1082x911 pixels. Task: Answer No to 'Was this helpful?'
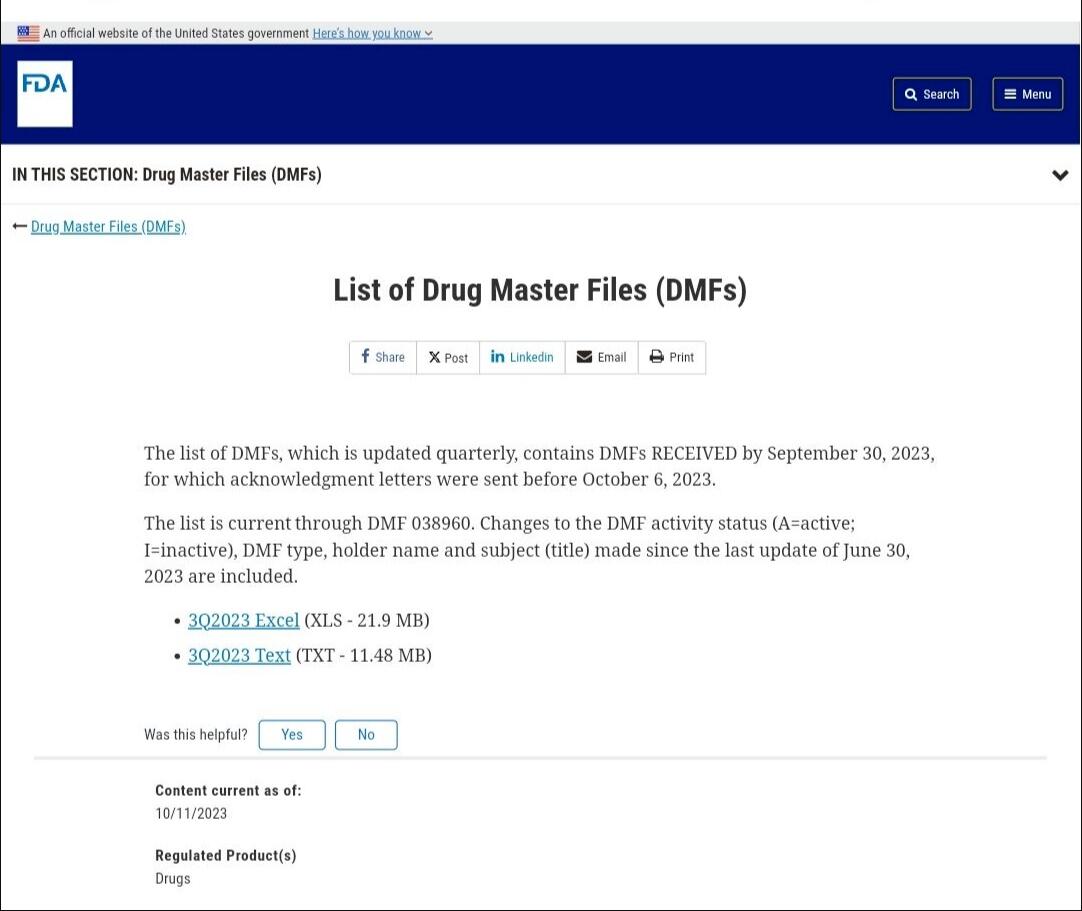pyautogui.click(x=366, y=734)
